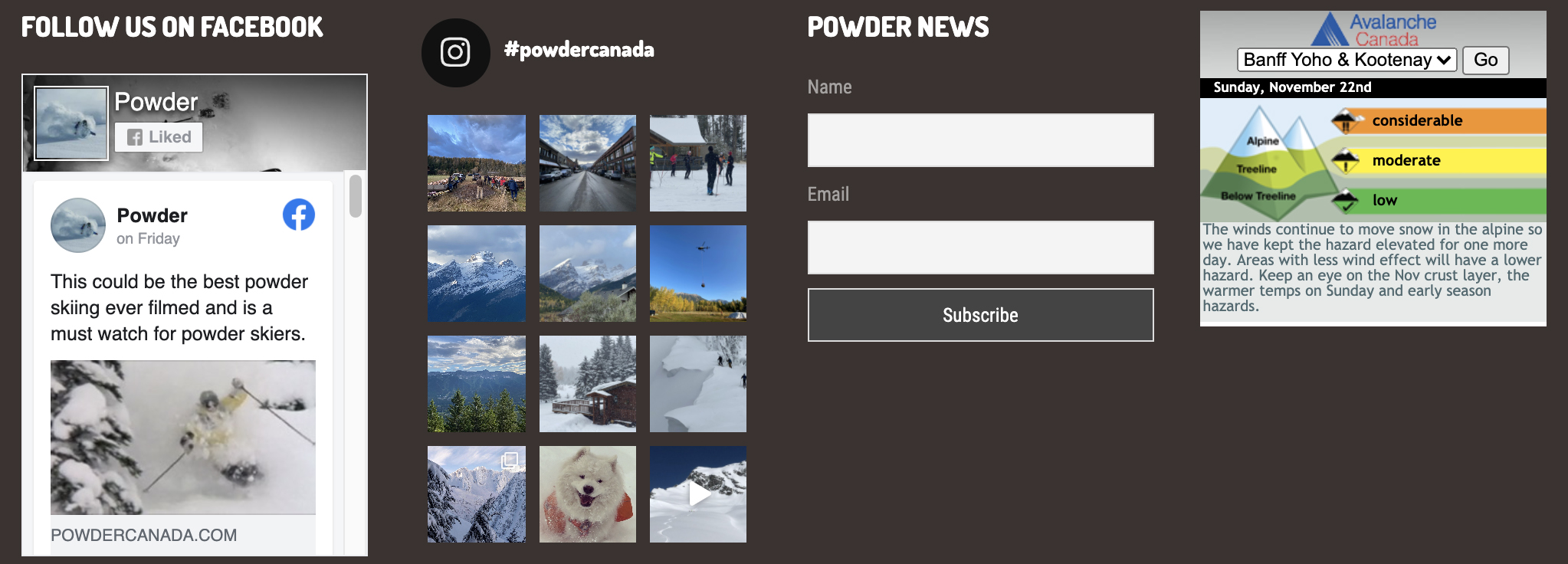Image resolution: width=1568 pixels, height=564 pixels.
Task: Open the #powdercanada hashtag link
Action: [579, 50]
